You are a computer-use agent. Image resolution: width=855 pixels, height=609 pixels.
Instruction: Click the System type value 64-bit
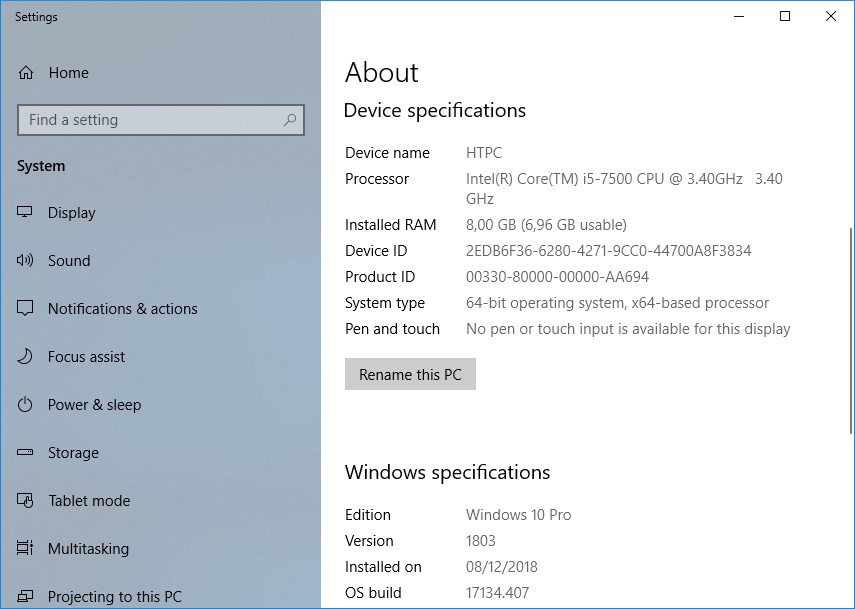click(617, 303)
